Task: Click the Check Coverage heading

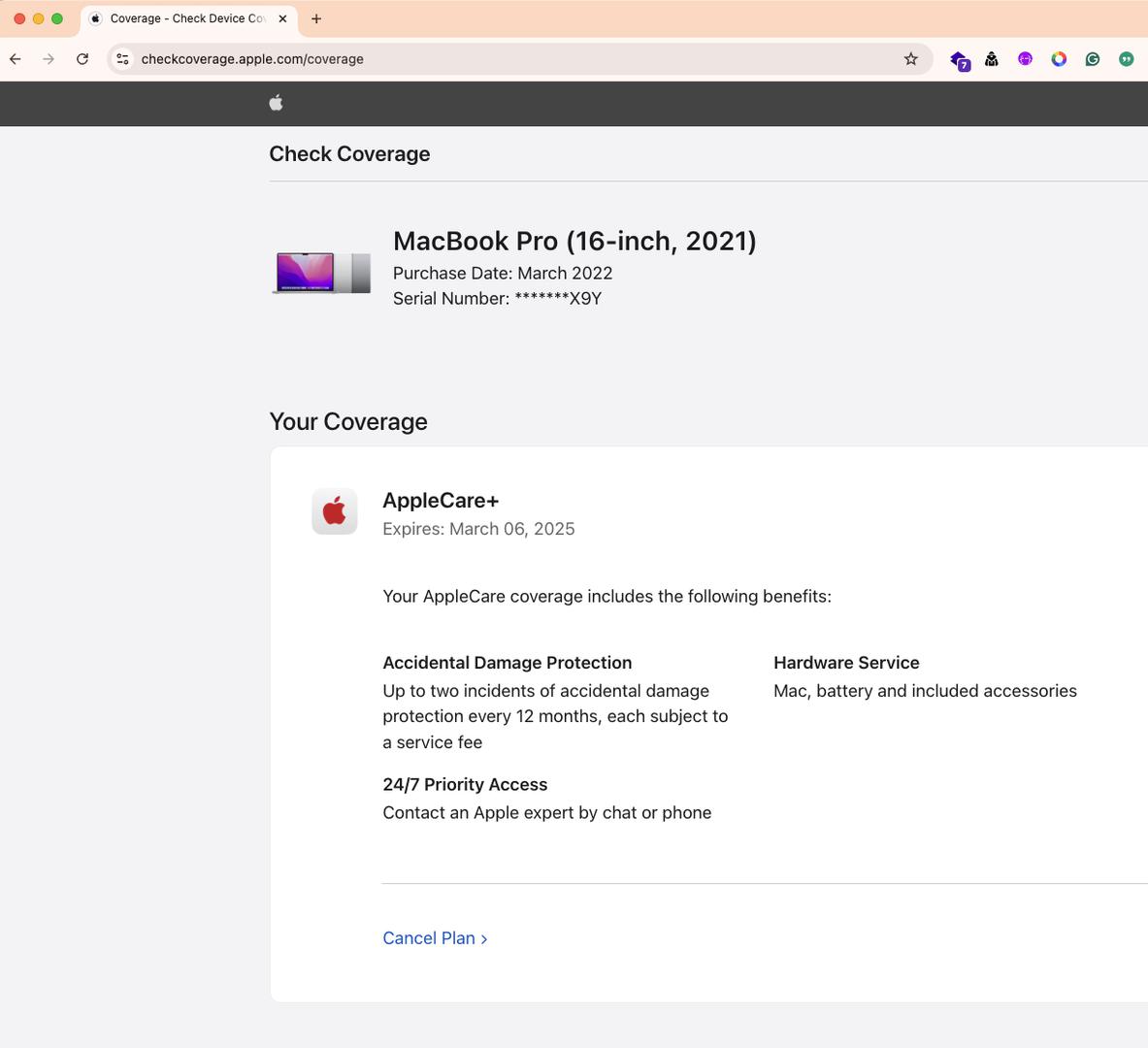Action: coord(349,154)
